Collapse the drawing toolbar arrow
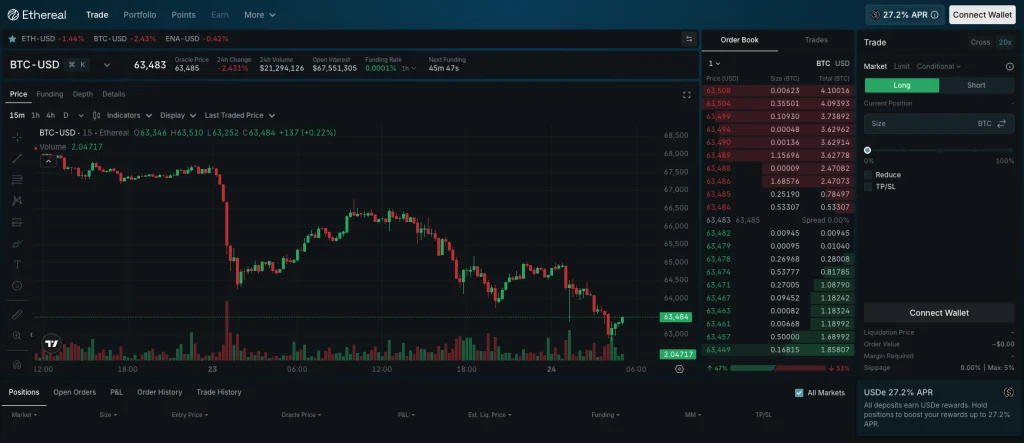This screenshot has width=1024, height=443. pyautogui.click(x=31, y=335)
